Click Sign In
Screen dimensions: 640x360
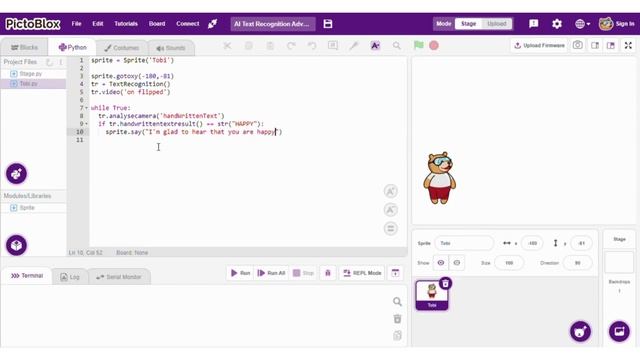pyautogui.click(x=625, y=24)
